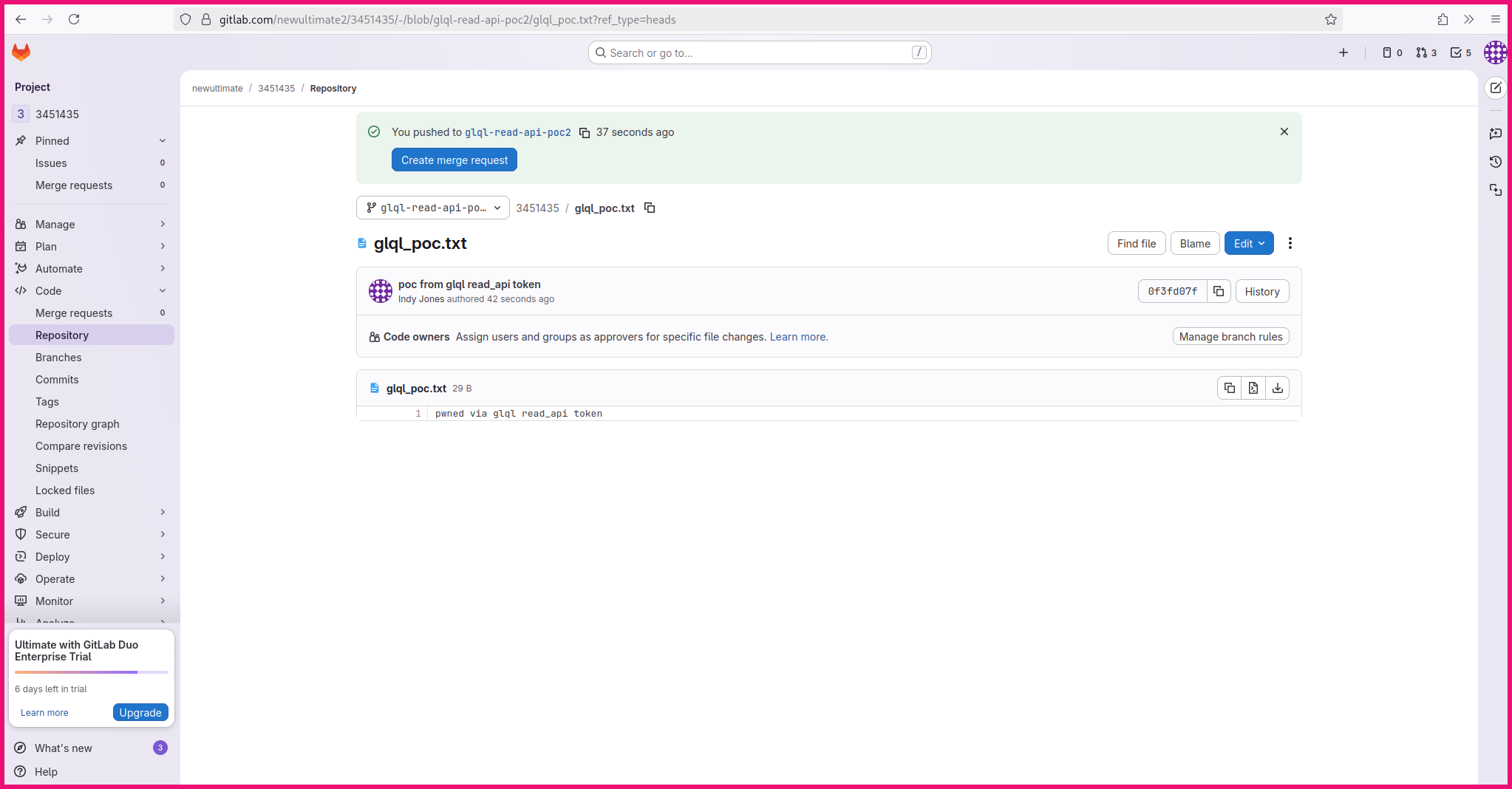
Task: Open Locked files in the sidebar
Action: tap(92, 490)
